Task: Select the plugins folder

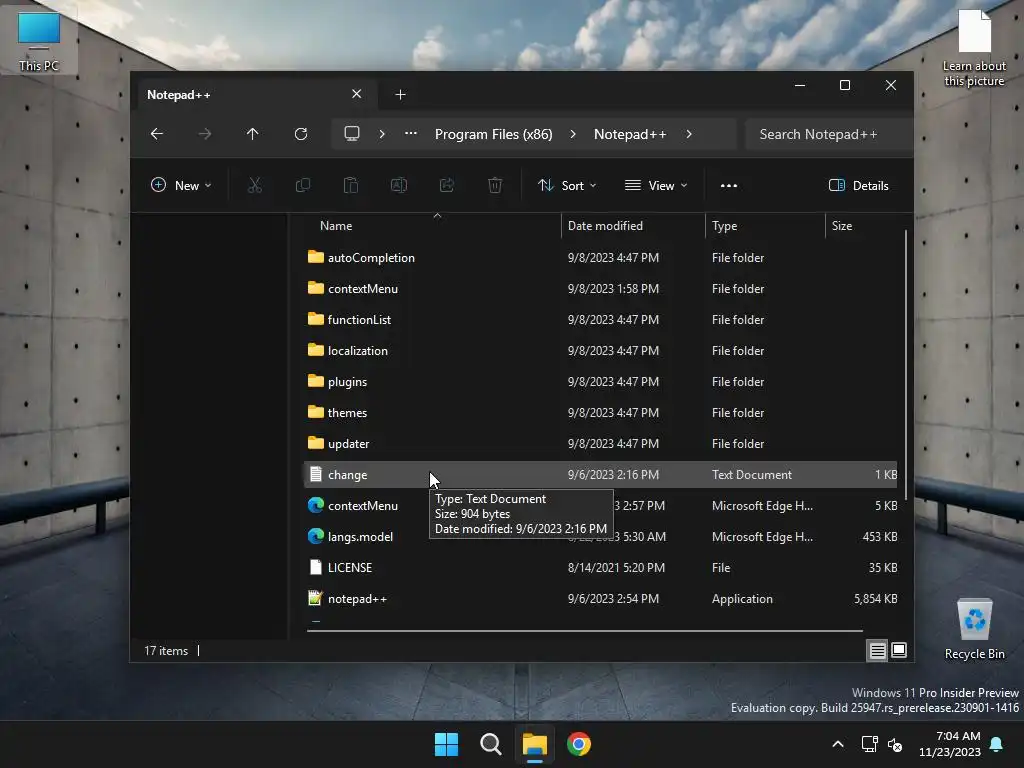Action: tap(600, 381)
